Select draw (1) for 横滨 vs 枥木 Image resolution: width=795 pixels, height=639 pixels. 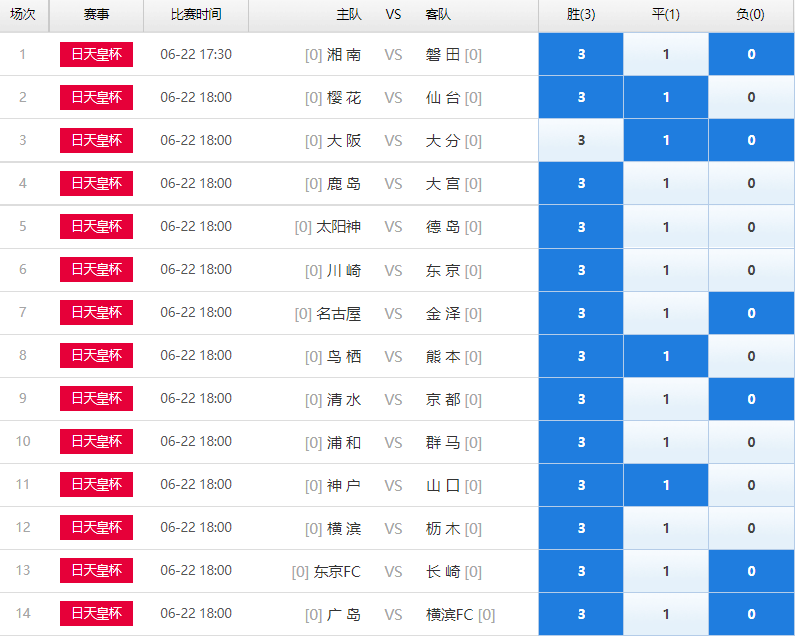(666, 528)
